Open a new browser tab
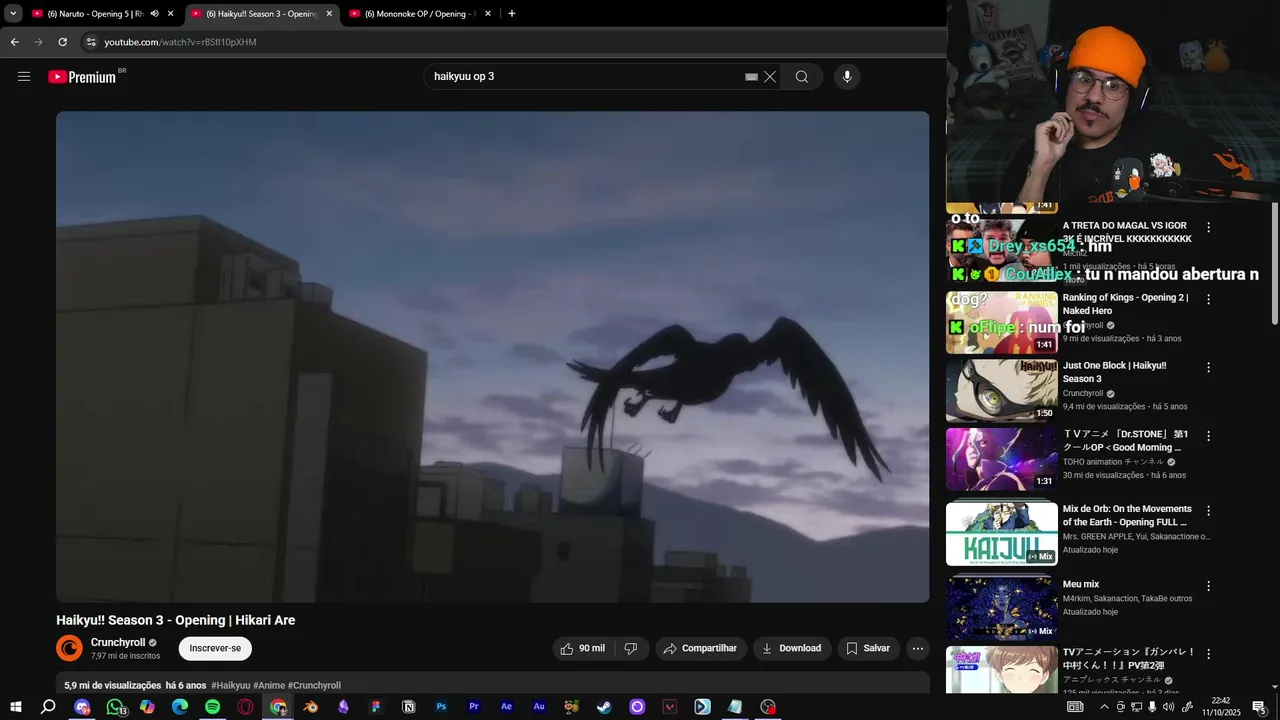 (512, 13)
